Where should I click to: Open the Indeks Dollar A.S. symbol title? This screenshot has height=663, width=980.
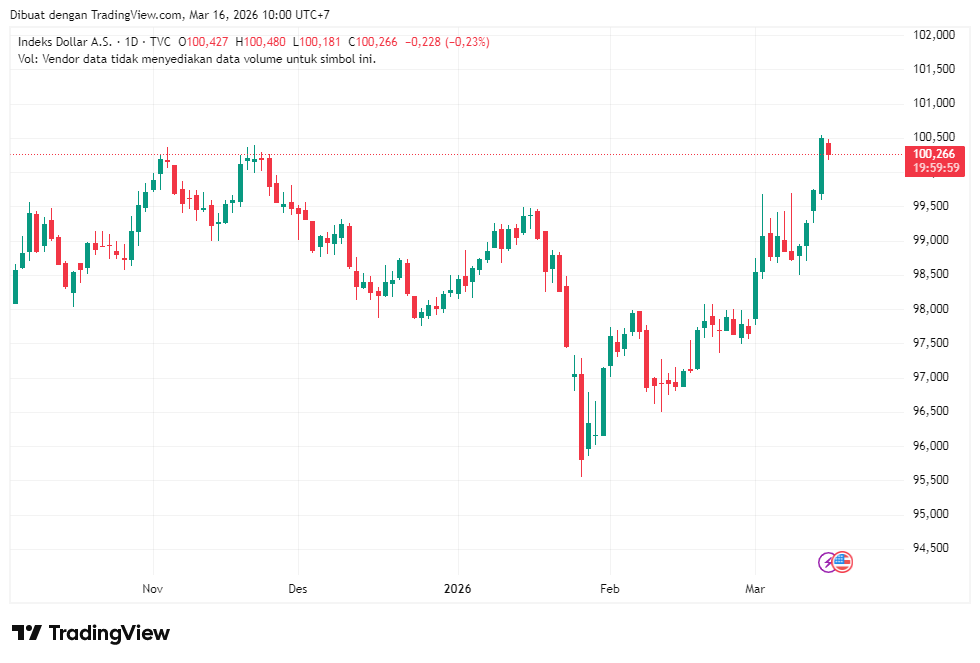(x=65, y=42)
